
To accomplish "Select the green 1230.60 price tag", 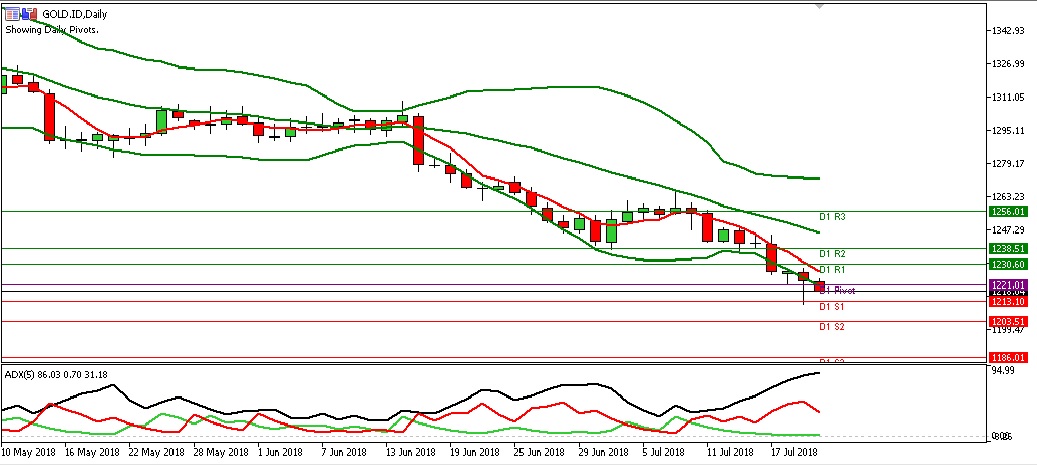I will pyautogui.click(x=1007, y=264).
